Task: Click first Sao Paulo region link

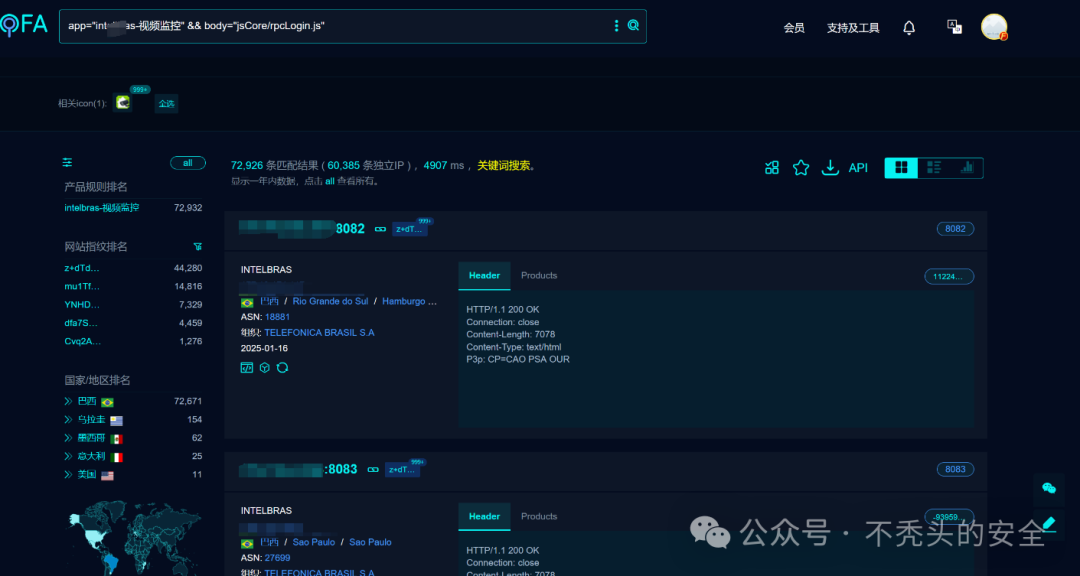Action: [314, 542]
